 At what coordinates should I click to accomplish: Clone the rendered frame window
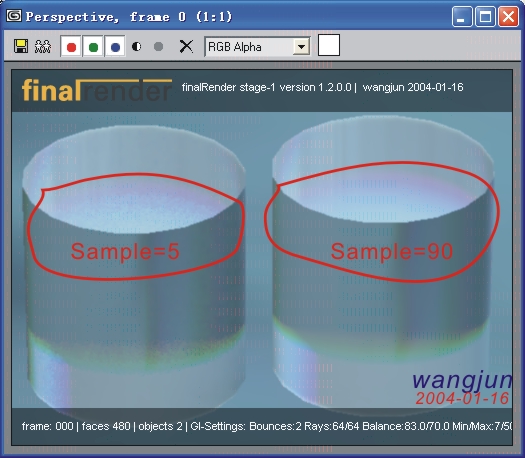(43, 47)
